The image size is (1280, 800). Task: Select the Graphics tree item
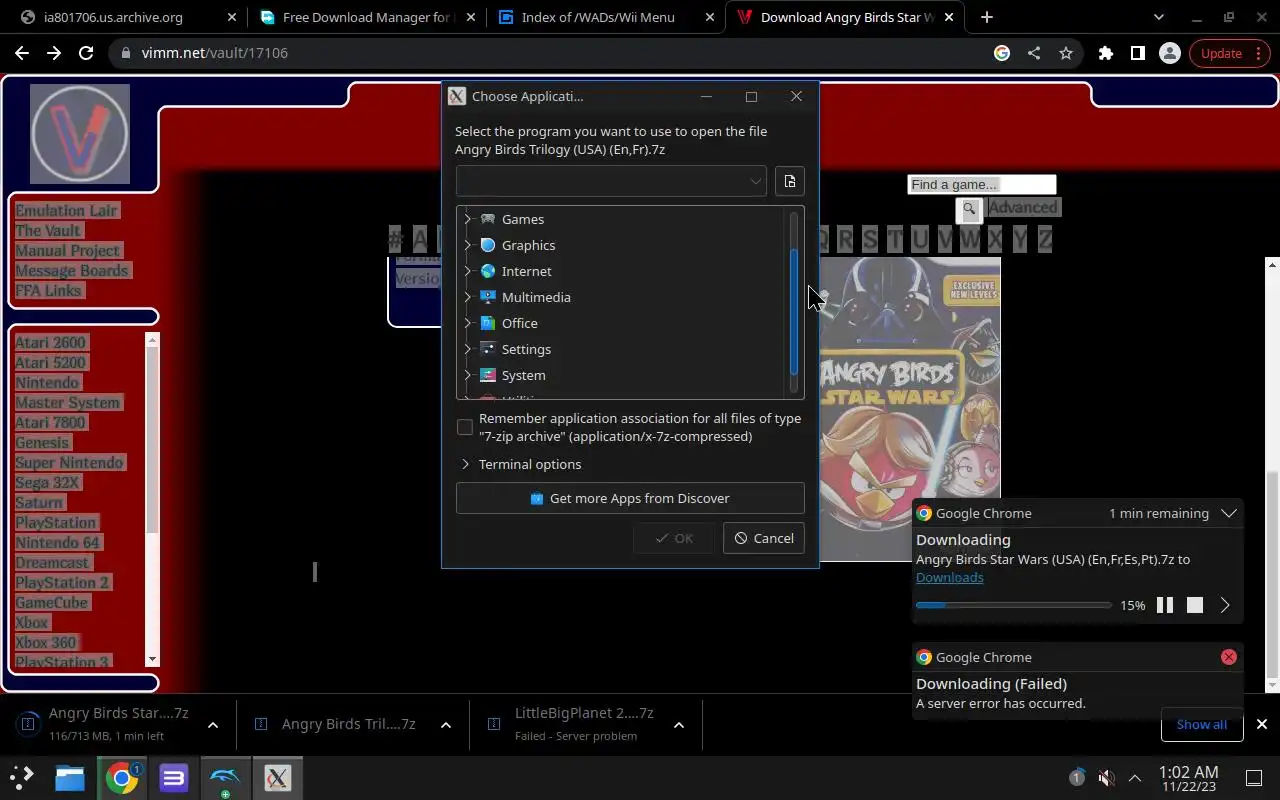pyautogui.click(x=528, y=245)
